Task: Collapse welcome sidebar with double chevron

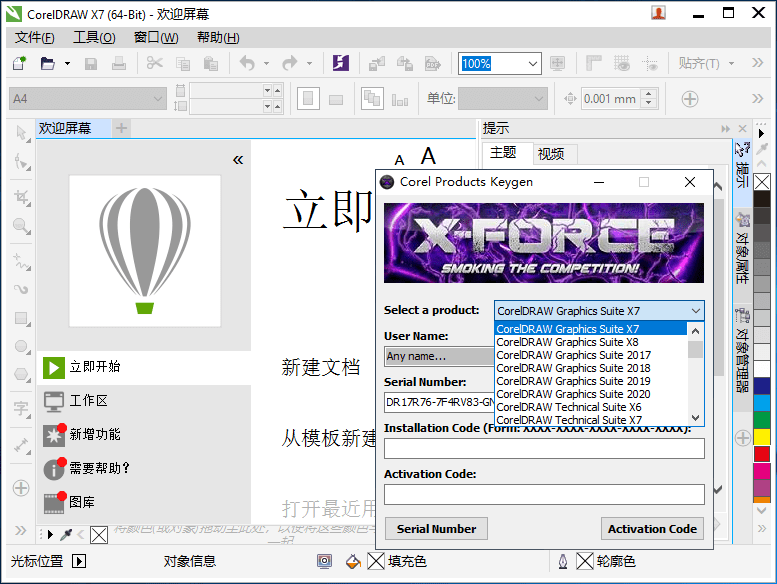Action: (238, 160)
